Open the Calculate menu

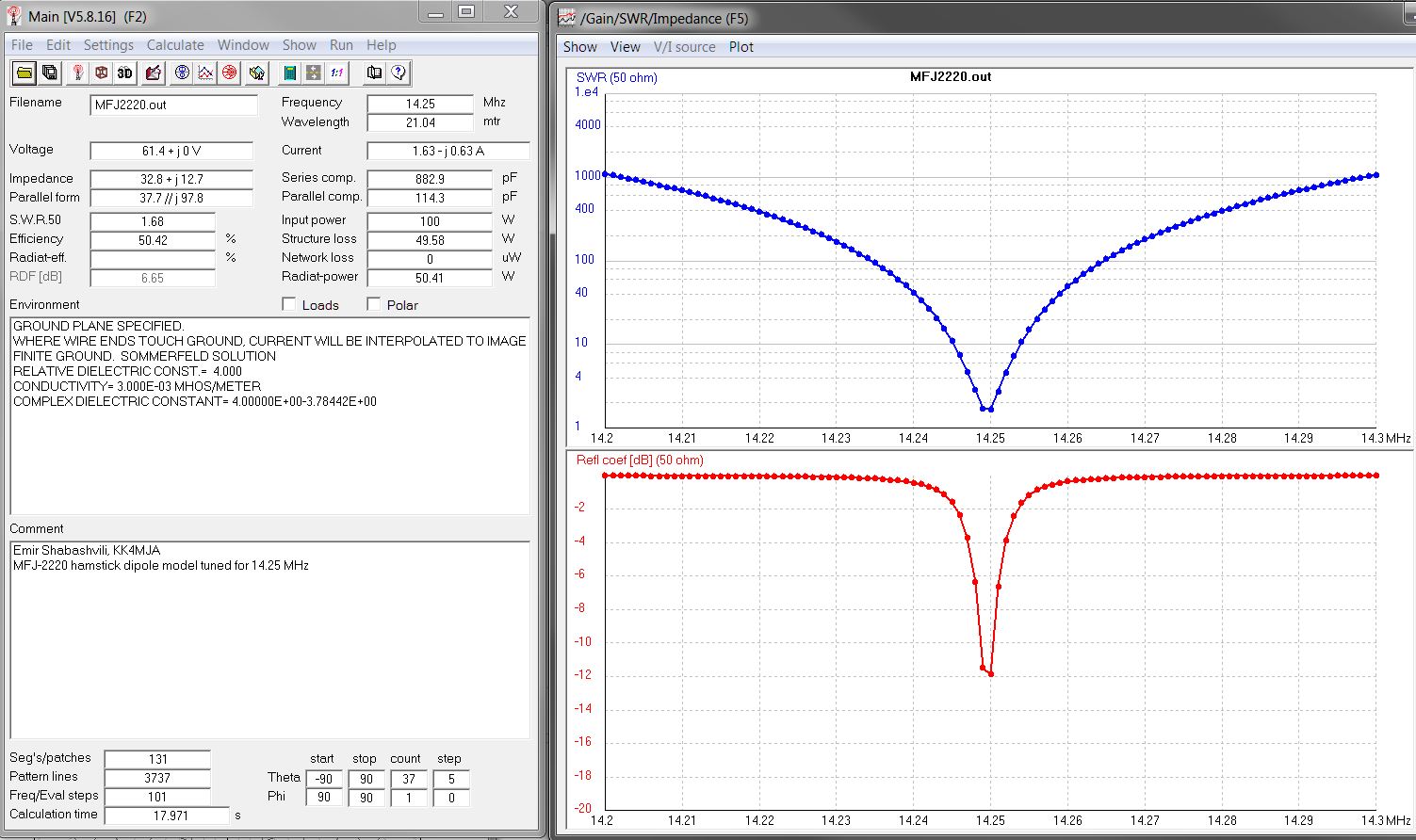[x=175, y=44]
